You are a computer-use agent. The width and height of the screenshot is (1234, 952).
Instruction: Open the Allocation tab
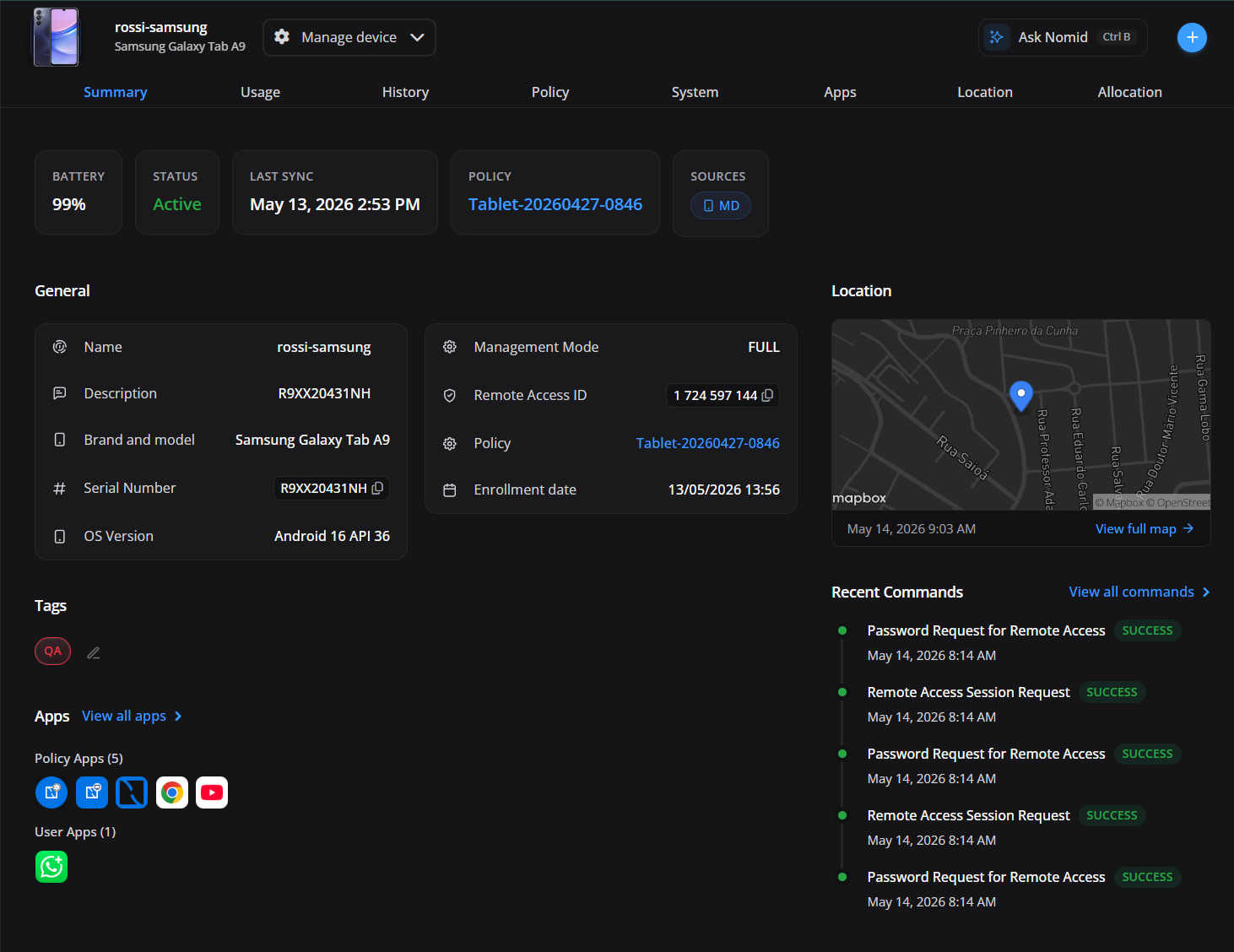[1129, 92]
